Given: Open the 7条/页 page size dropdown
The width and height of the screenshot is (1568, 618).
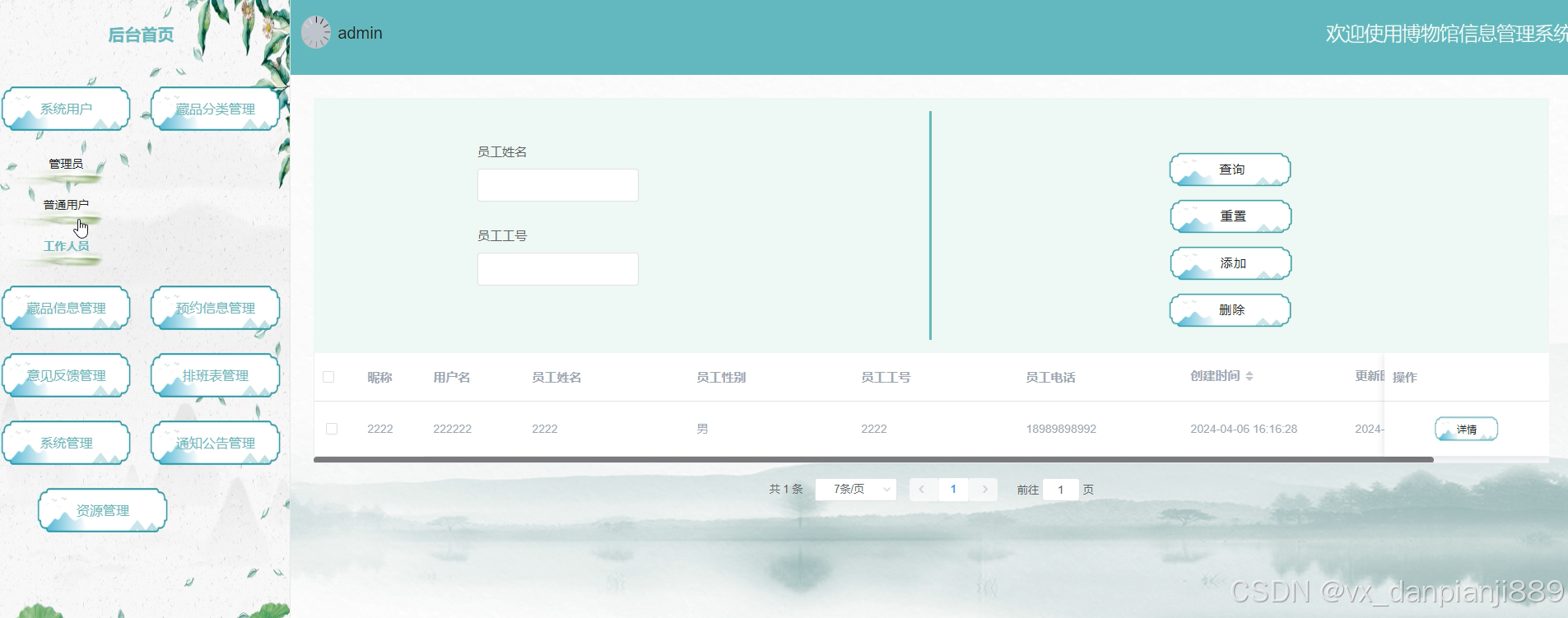Looking at the screenshot, I should [856, 489].
